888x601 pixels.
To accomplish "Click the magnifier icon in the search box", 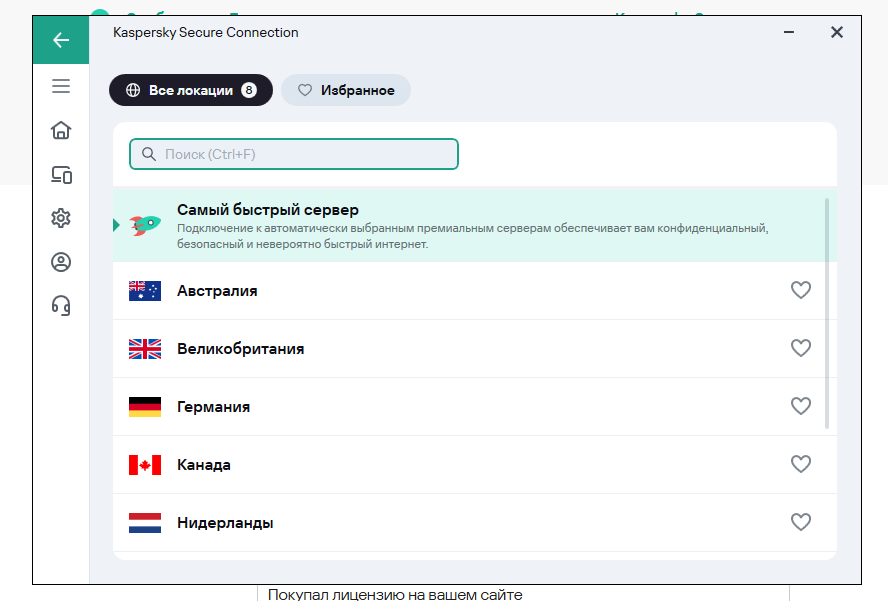I will point(148,154).
